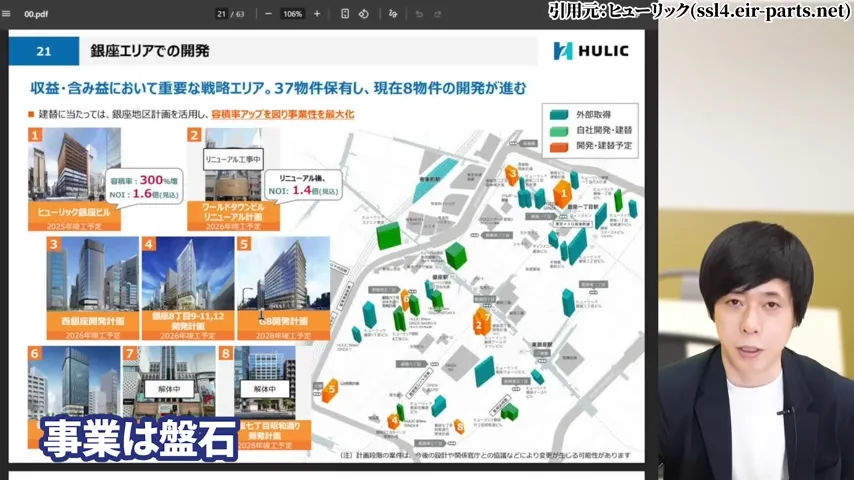This screenshot has width=854, height=480.
Task: Click the orange highlighted text 容積率アップを図り事業性を最大化
Action: [283, 114]
